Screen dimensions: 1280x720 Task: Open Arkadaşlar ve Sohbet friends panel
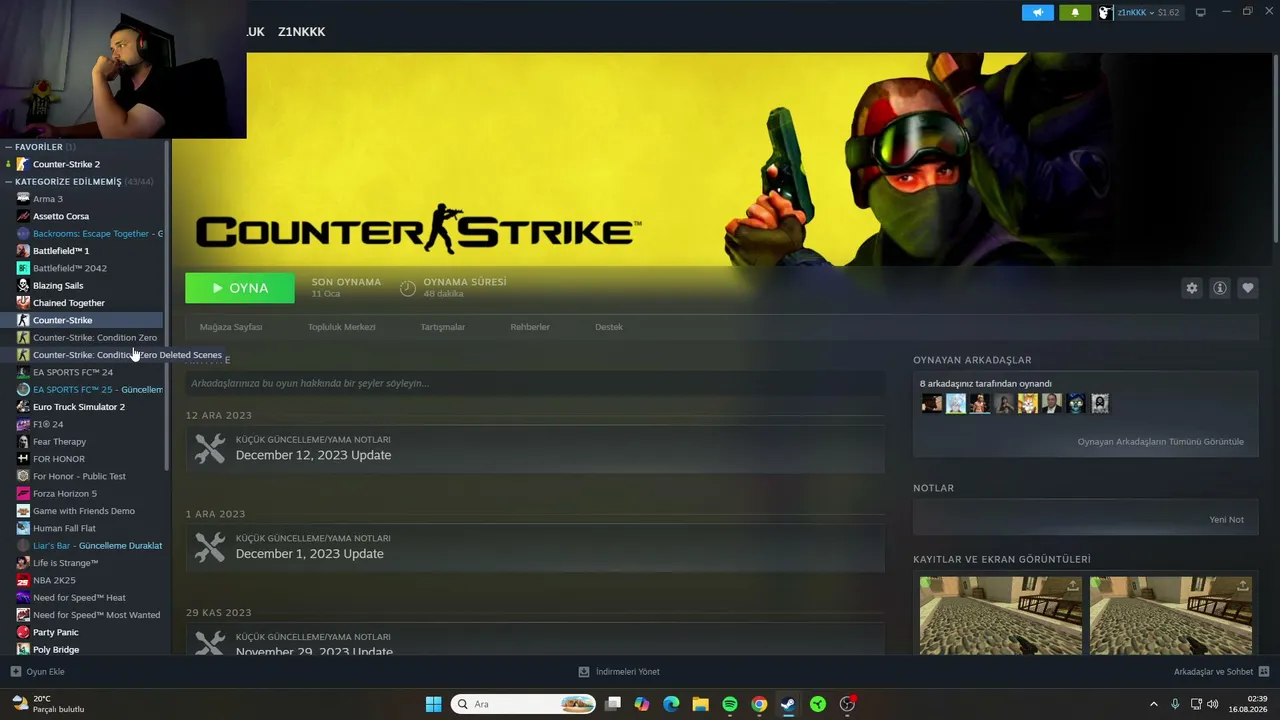[1221, 672]
